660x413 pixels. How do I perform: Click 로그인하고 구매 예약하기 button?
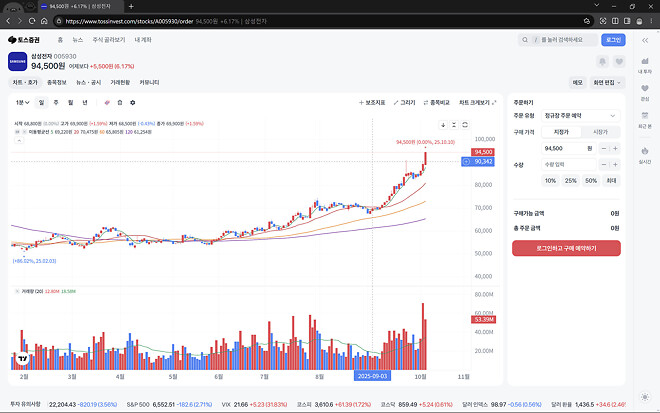point(566,247)
